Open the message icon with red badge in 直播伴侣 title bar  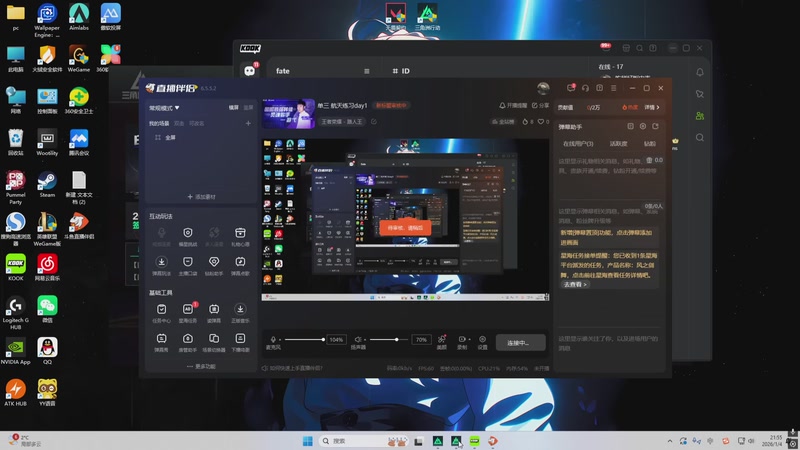click(x=571, y=88)
